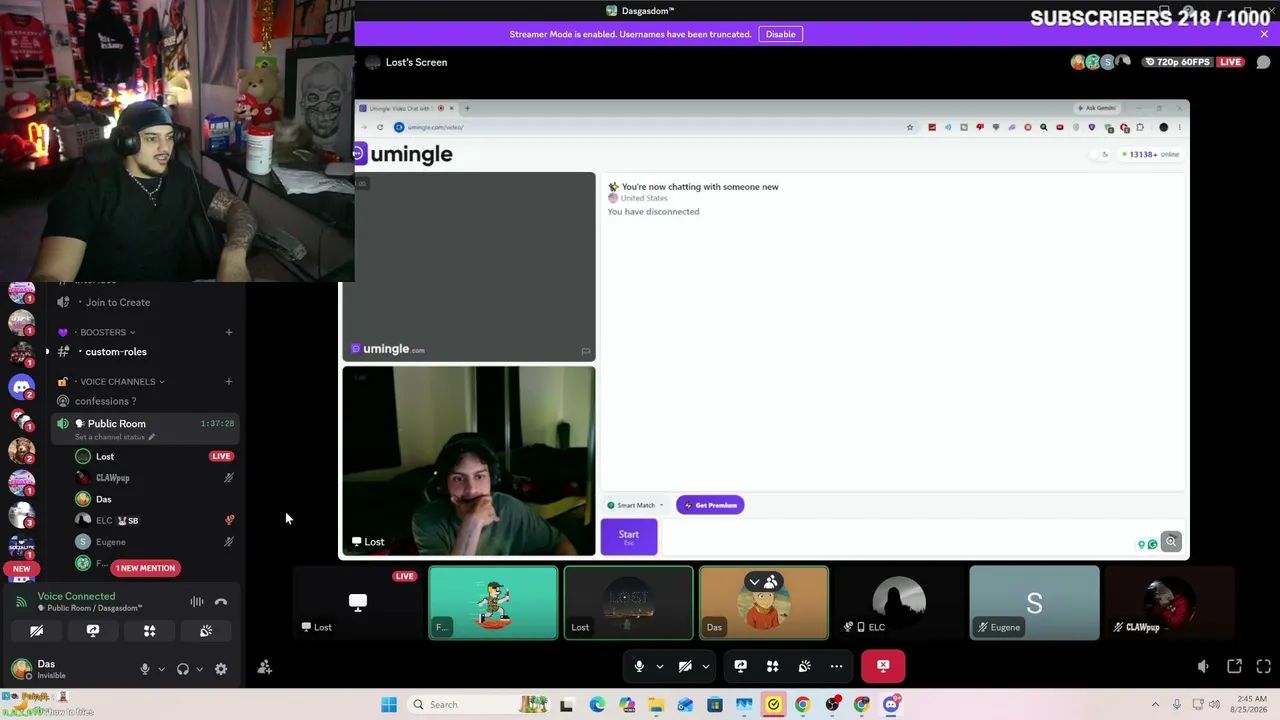
Task: Edit the channel status pencil under Public Room
Action: pyautogui.click(x=152, y=437)
